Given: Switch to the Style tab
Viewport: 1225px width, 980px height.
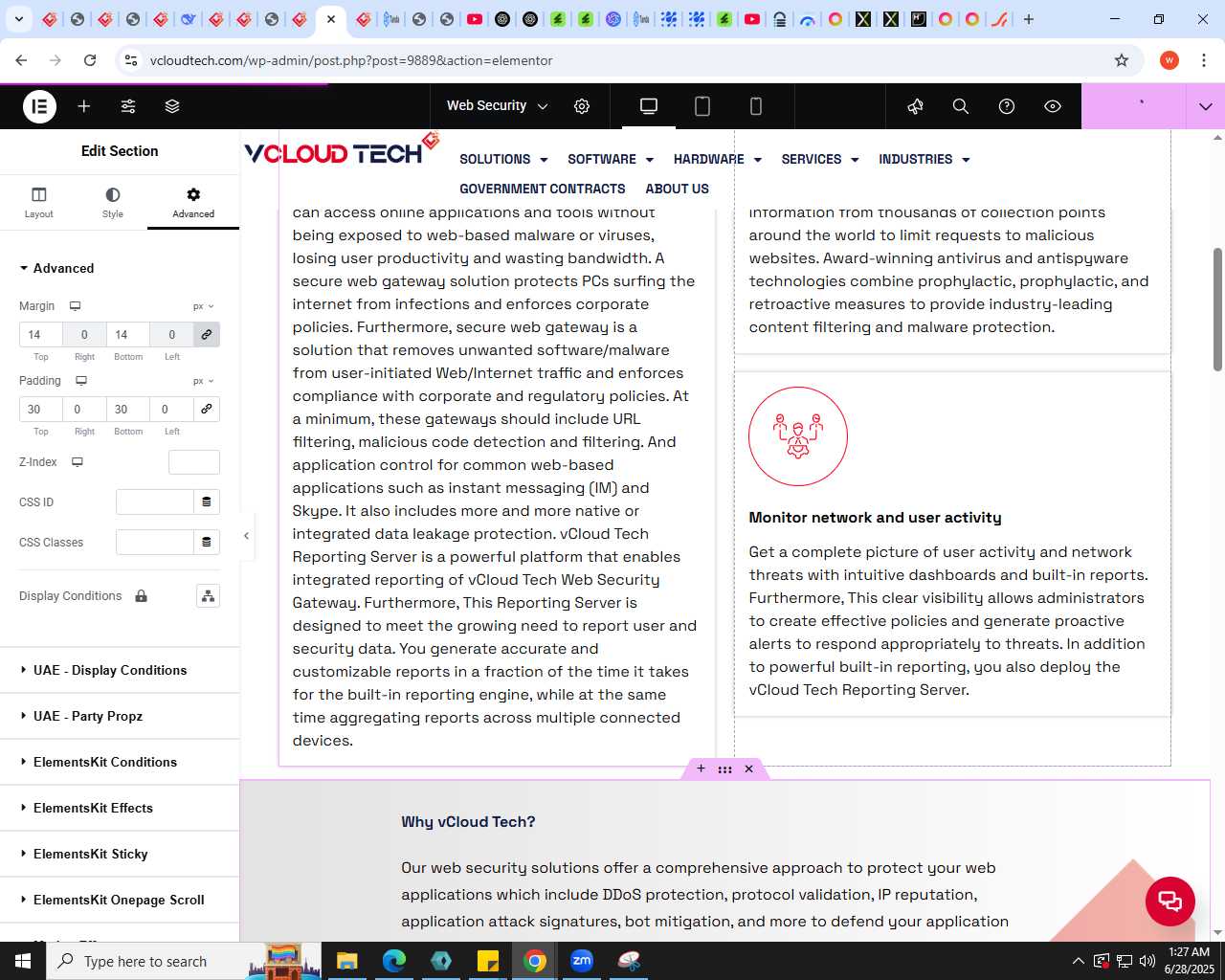Looking at the screenshot, I should click(x=113, y=202).
